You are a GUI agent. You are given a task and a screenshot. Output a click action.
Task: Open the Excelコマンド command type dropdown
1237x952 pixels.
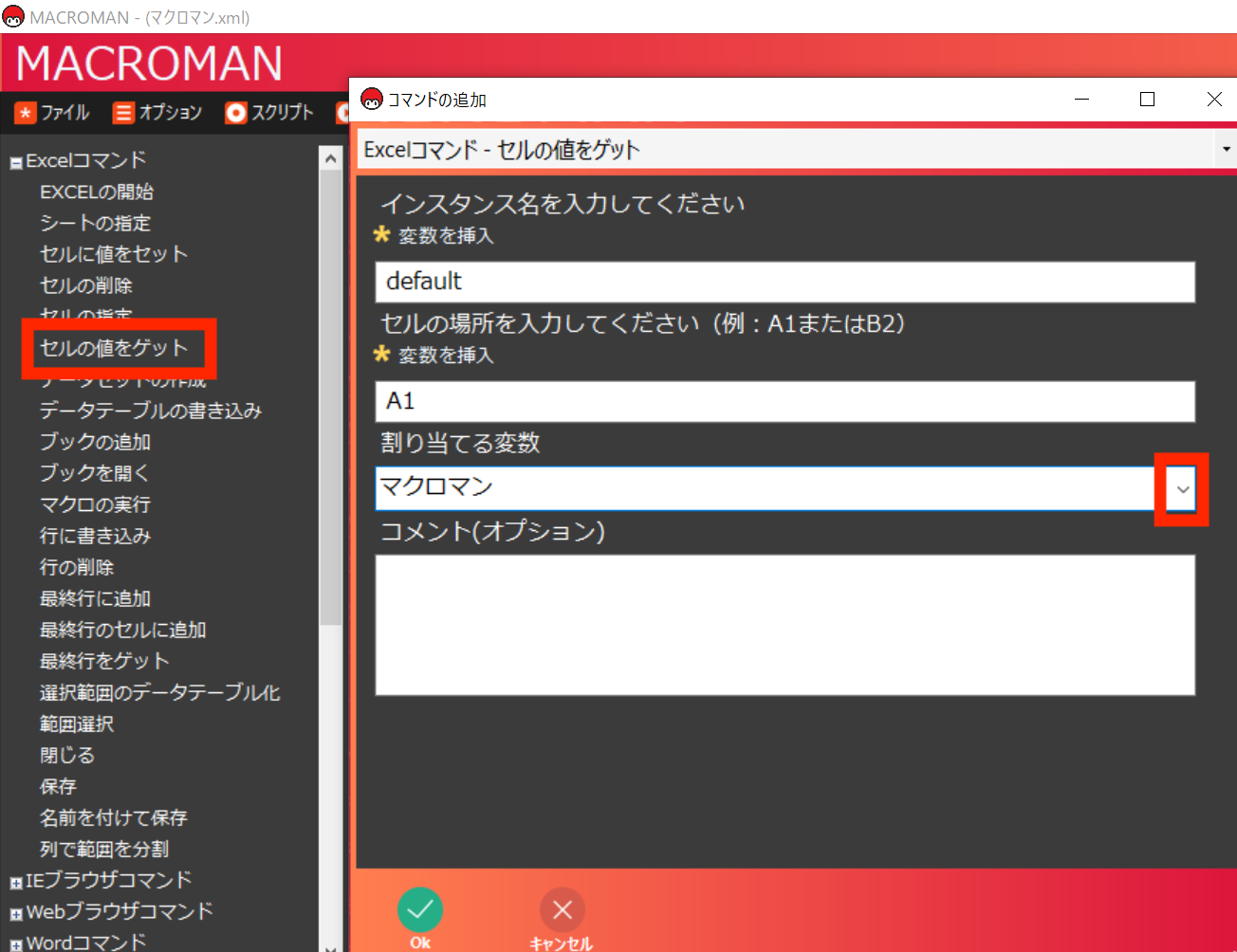tap(1226, 149)
